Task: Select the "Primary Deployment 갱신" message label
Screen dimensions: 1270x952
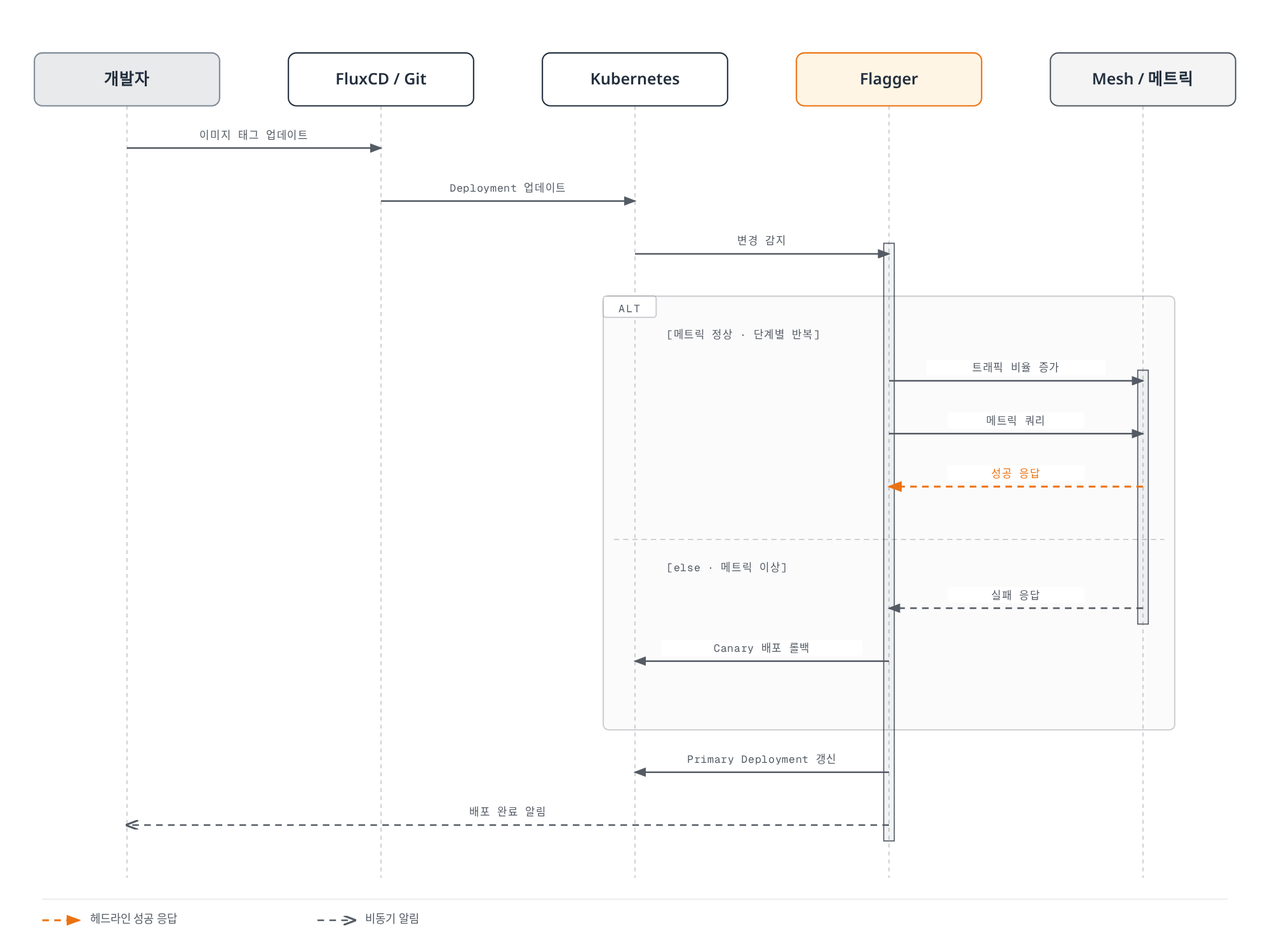Action: [x=761, y=759]
